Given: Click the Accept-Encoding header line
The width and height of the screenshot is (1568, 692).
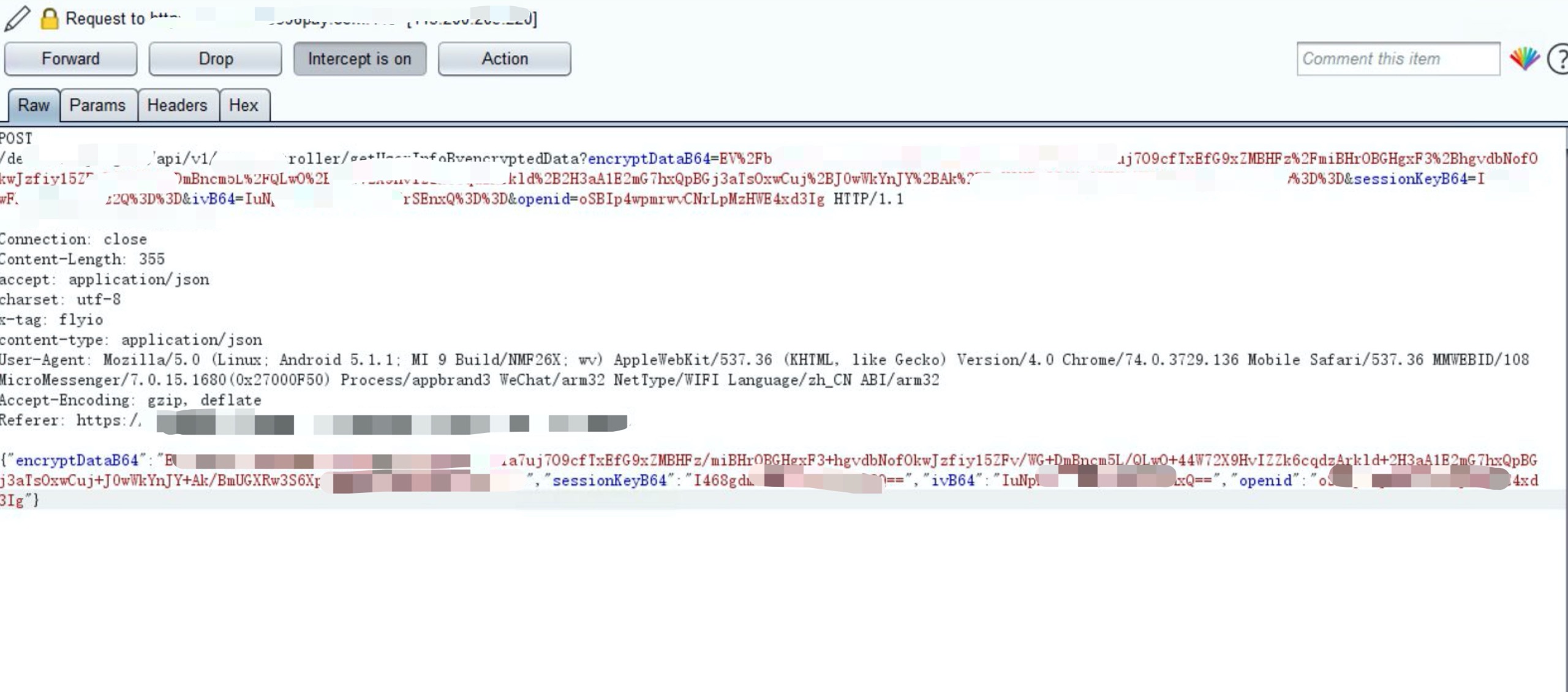Looking at the screenshot, I should tap(130, 400).
